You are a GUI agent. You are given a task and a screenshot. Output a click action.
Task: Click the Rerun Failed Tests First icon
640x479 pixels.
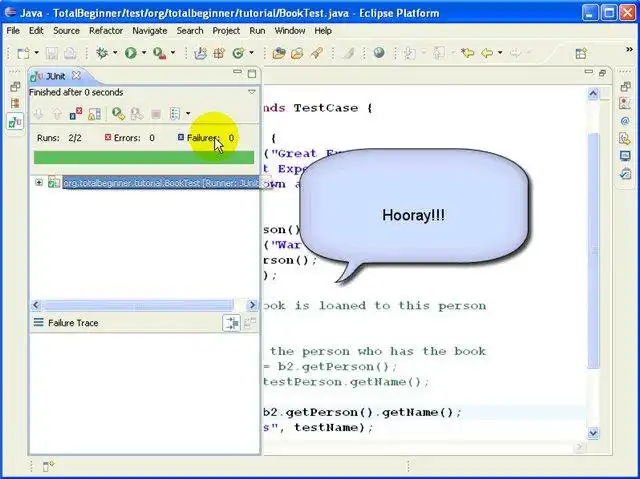pos(137,114)
